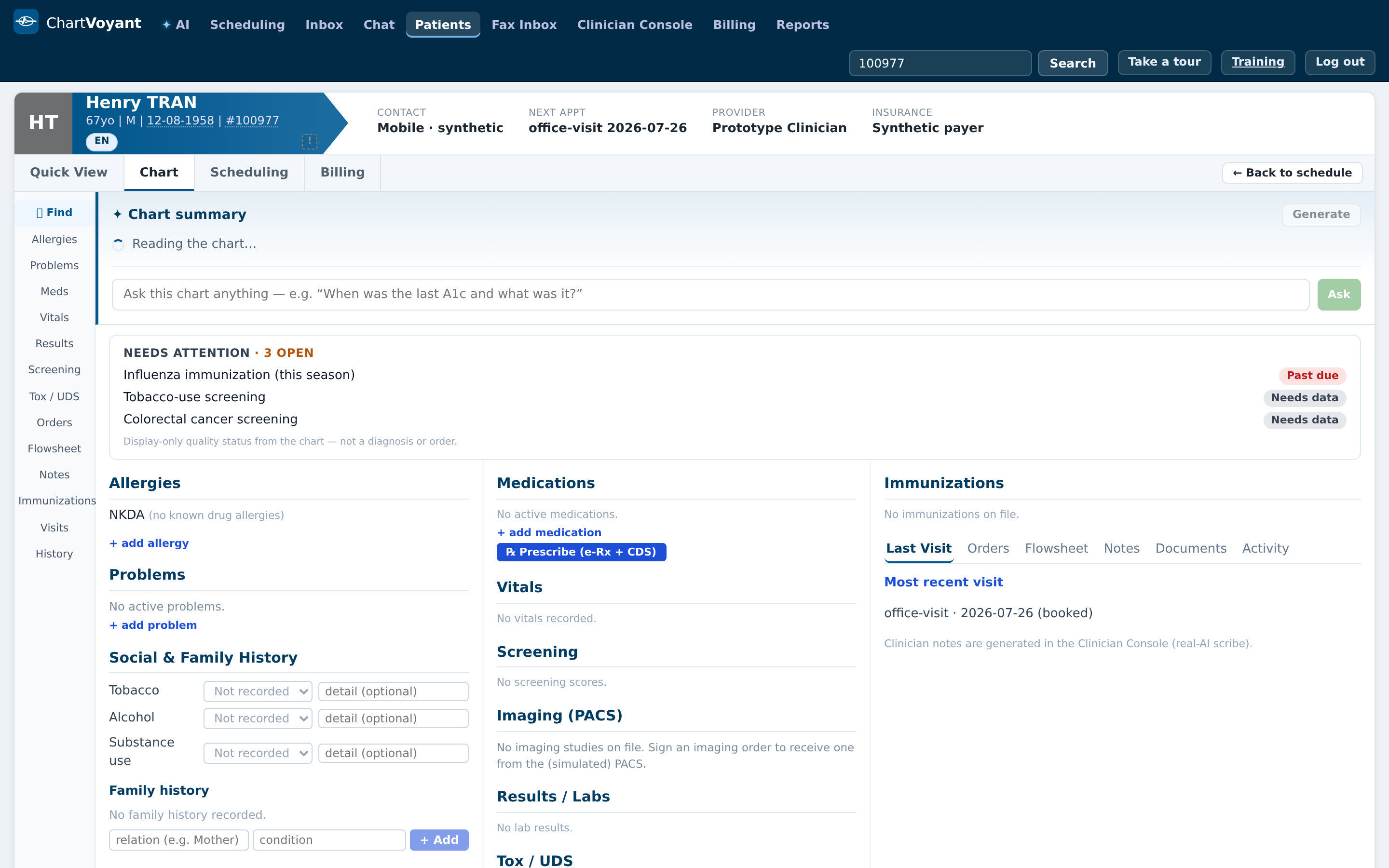Focus the patient search field
This screenshot has height=868, width=1389.
click(940, 63)
